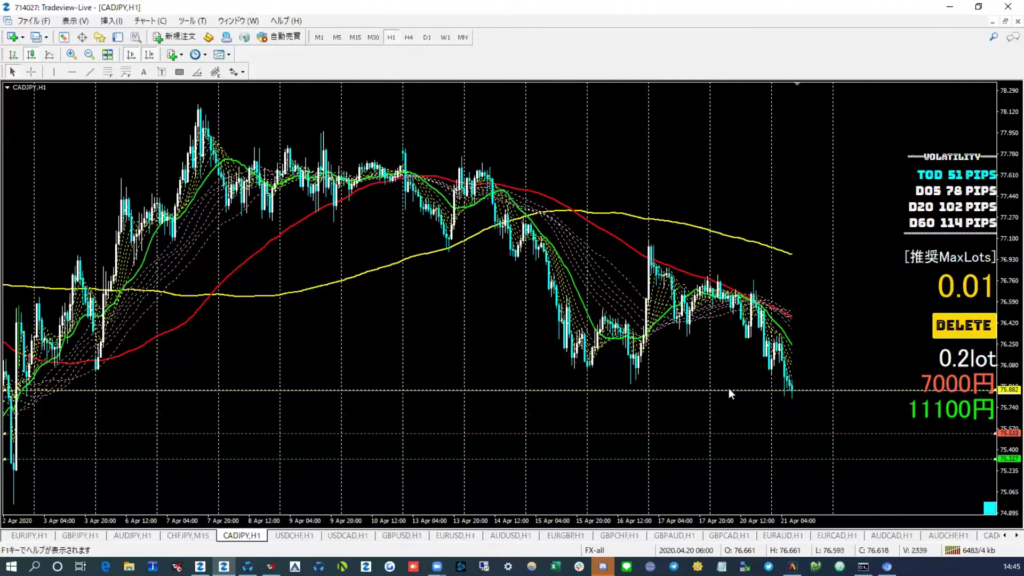Toggle chart shift button
Image resolution: width=1024 pixels, height=576 pixels.
point(148,54)
